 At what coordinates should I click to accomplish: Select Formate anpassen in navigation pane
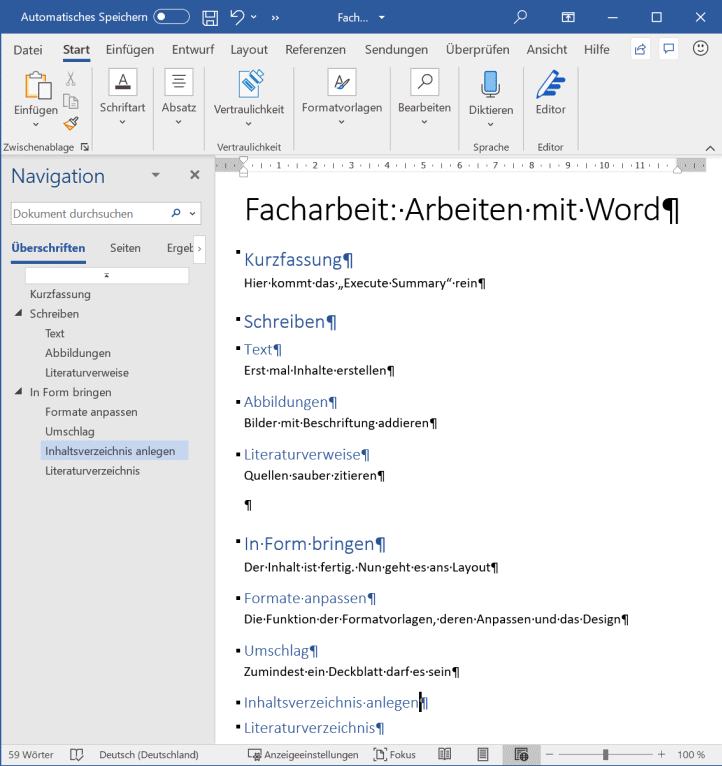pos(91,412)
